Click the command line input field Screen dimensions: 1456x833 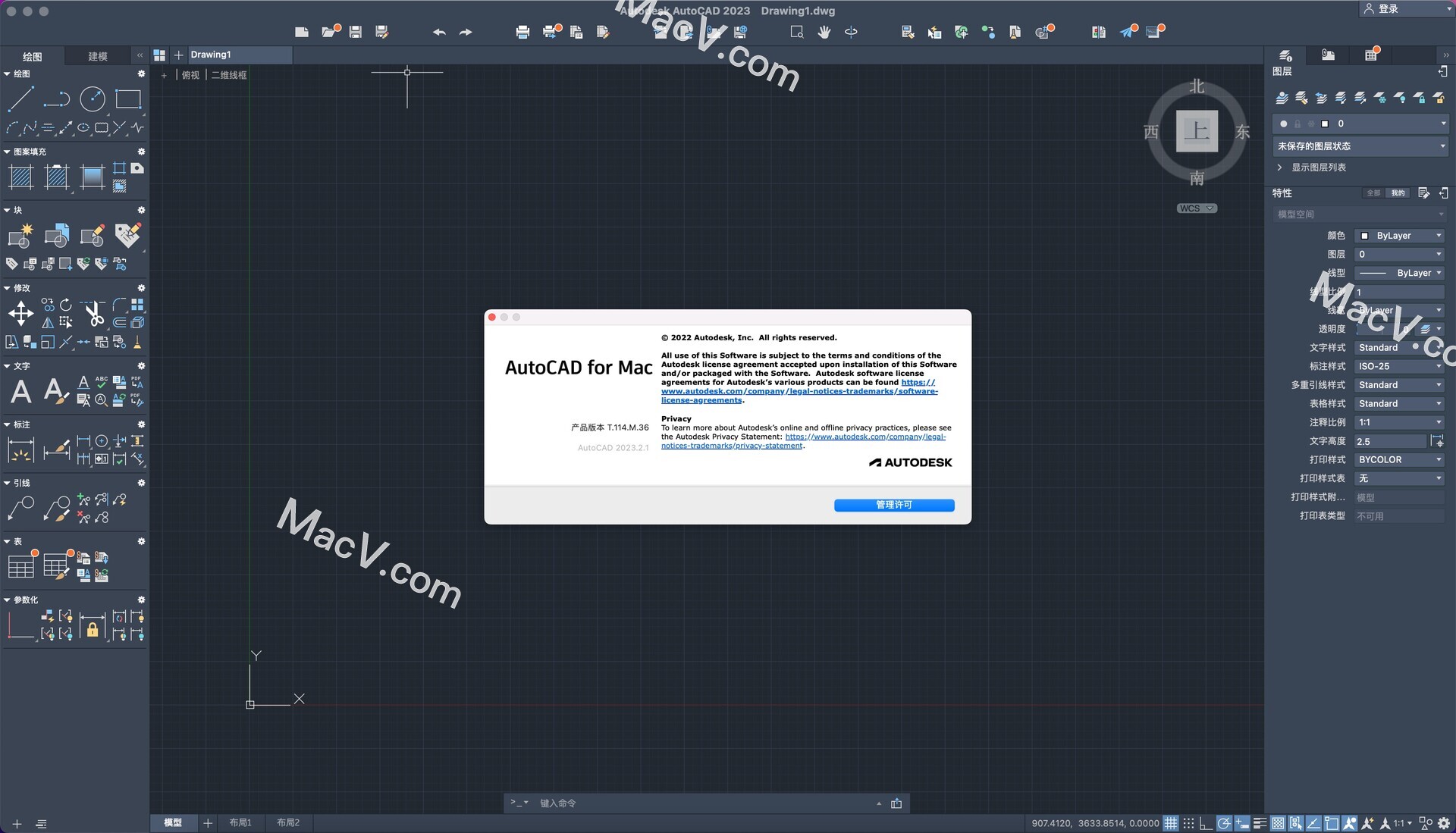point(705,803)
